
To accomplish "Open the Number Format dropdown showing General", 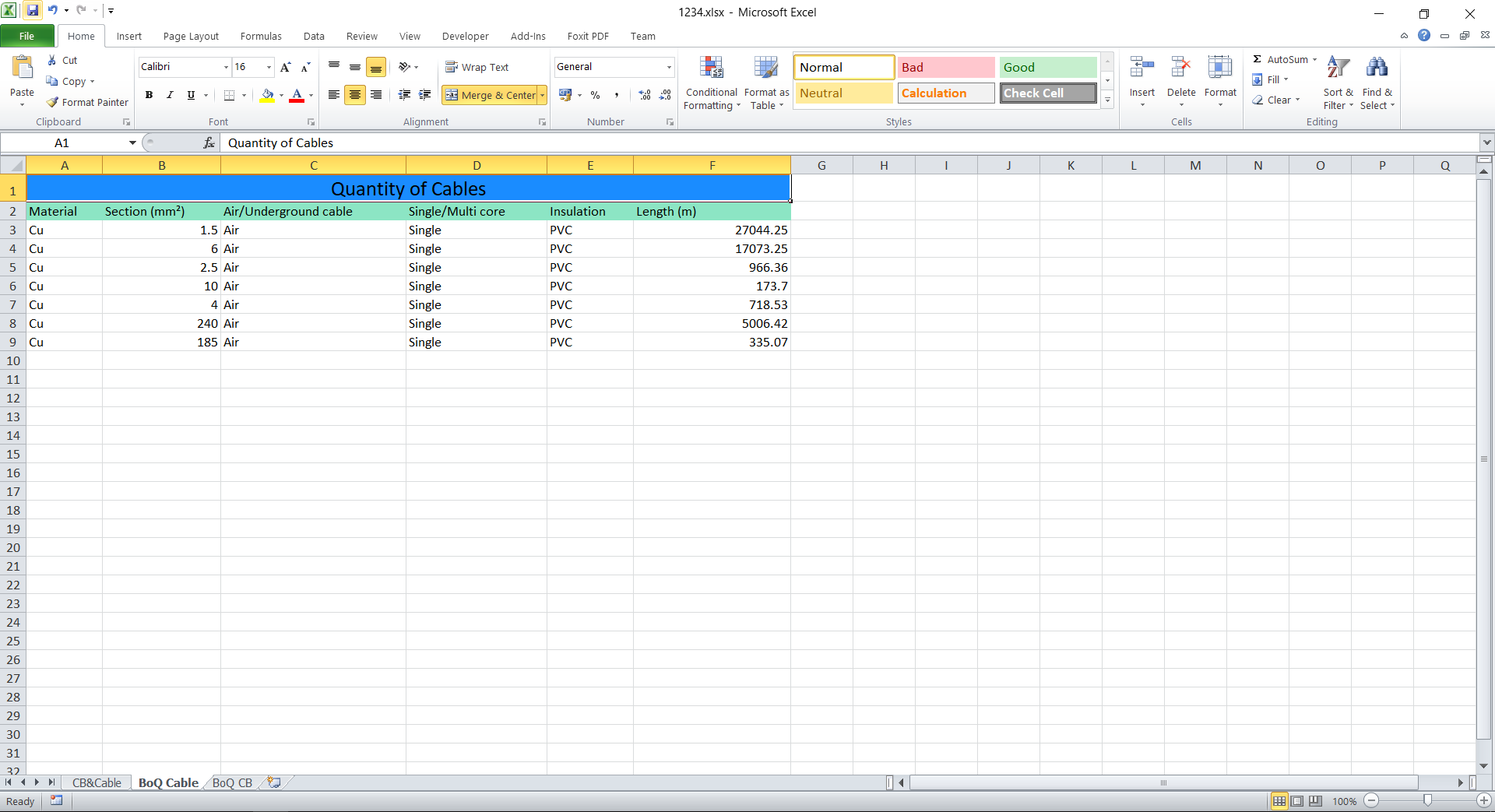I will pyautogui.click(x=669, y=67).
